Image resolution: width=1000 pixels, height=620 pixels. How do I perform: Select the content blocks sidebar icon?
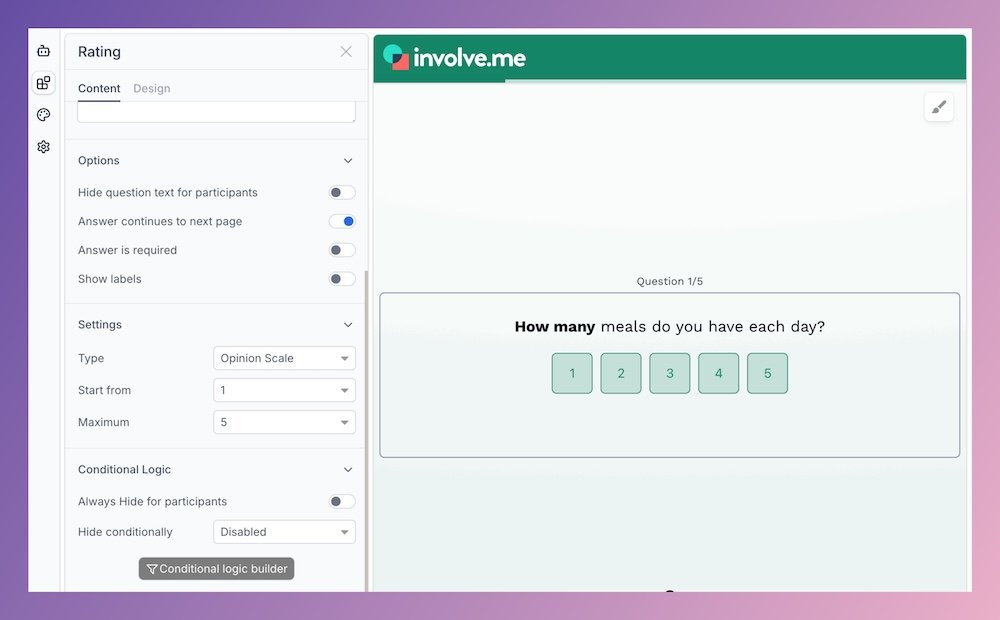(43, 82)
